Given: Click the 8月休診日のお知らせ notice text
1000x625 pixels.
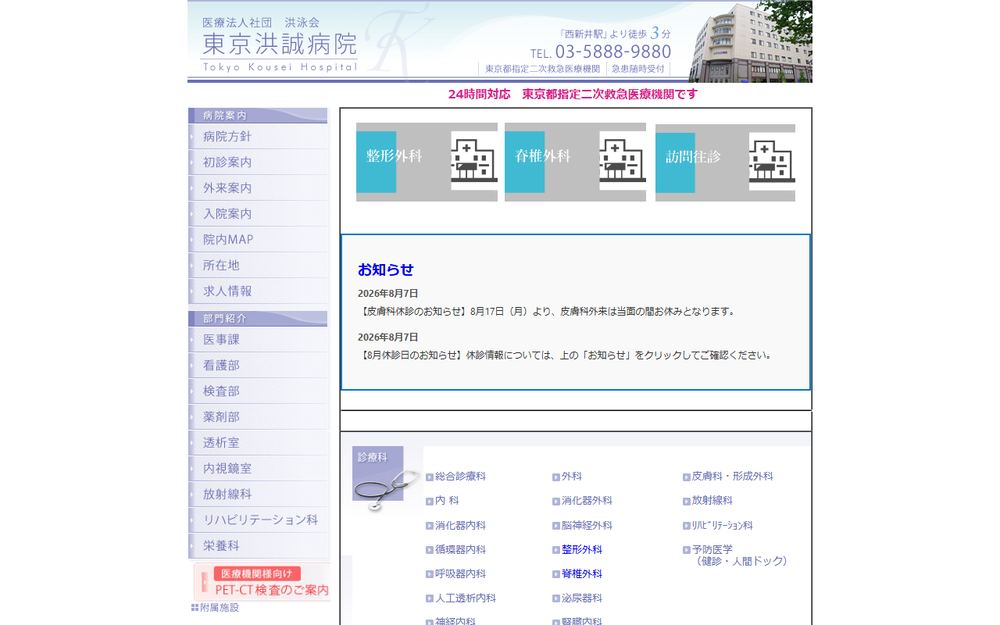Looking at the screenshot, I should pyautogui.click(x=565, y=355).
